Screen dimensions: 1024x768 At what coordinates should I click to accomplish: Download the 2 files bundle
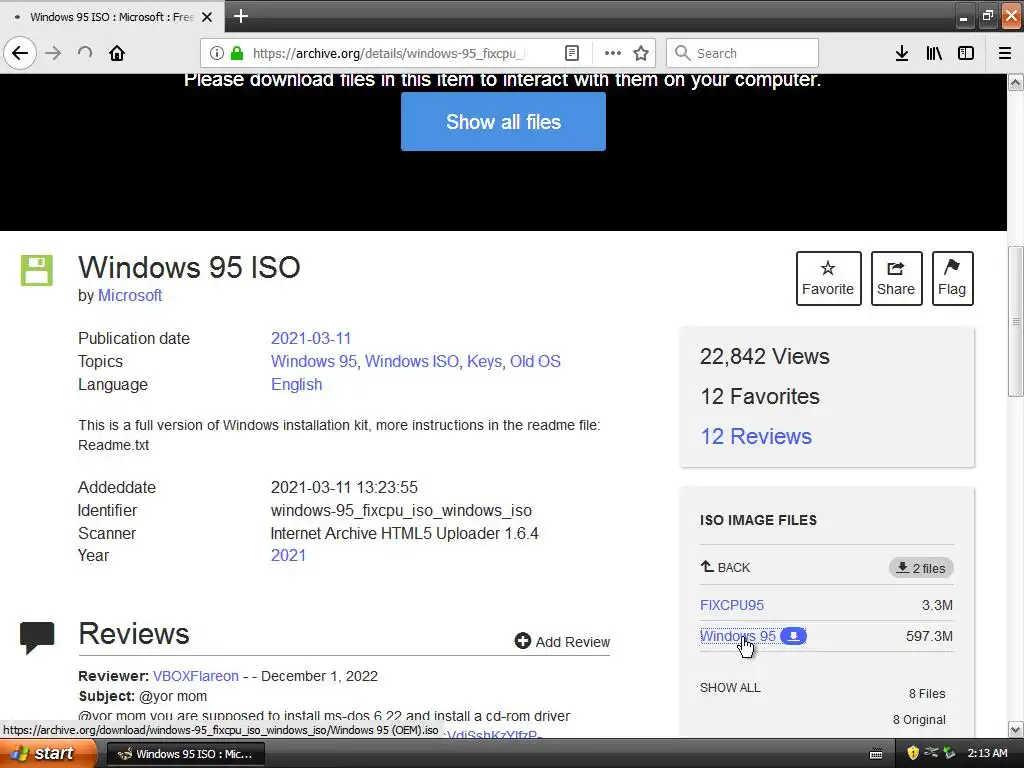(x=921, y=568)
